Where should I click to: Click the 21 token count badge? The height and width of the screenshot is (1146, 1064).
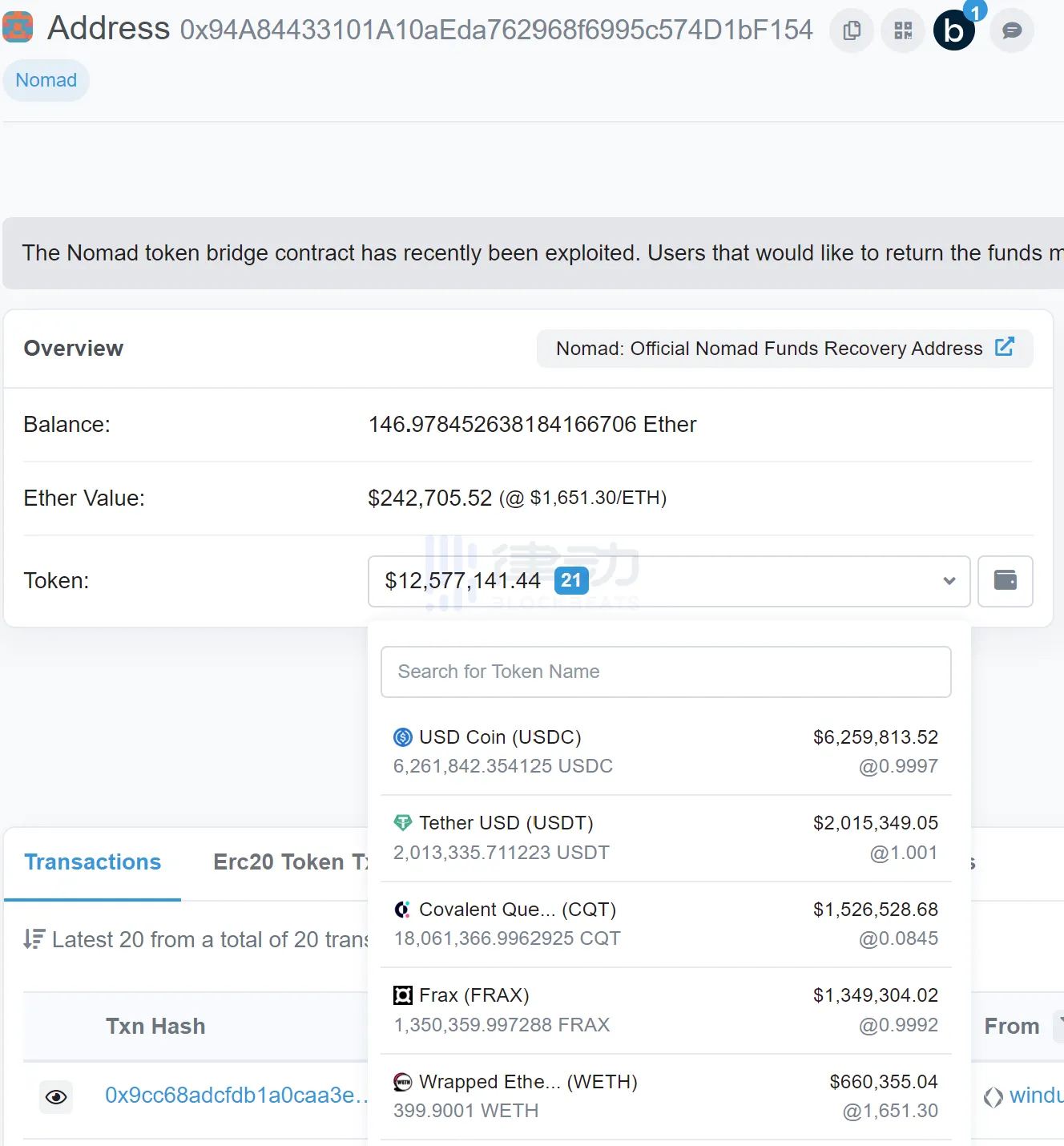pyautogui.click(x=571, y=580)
